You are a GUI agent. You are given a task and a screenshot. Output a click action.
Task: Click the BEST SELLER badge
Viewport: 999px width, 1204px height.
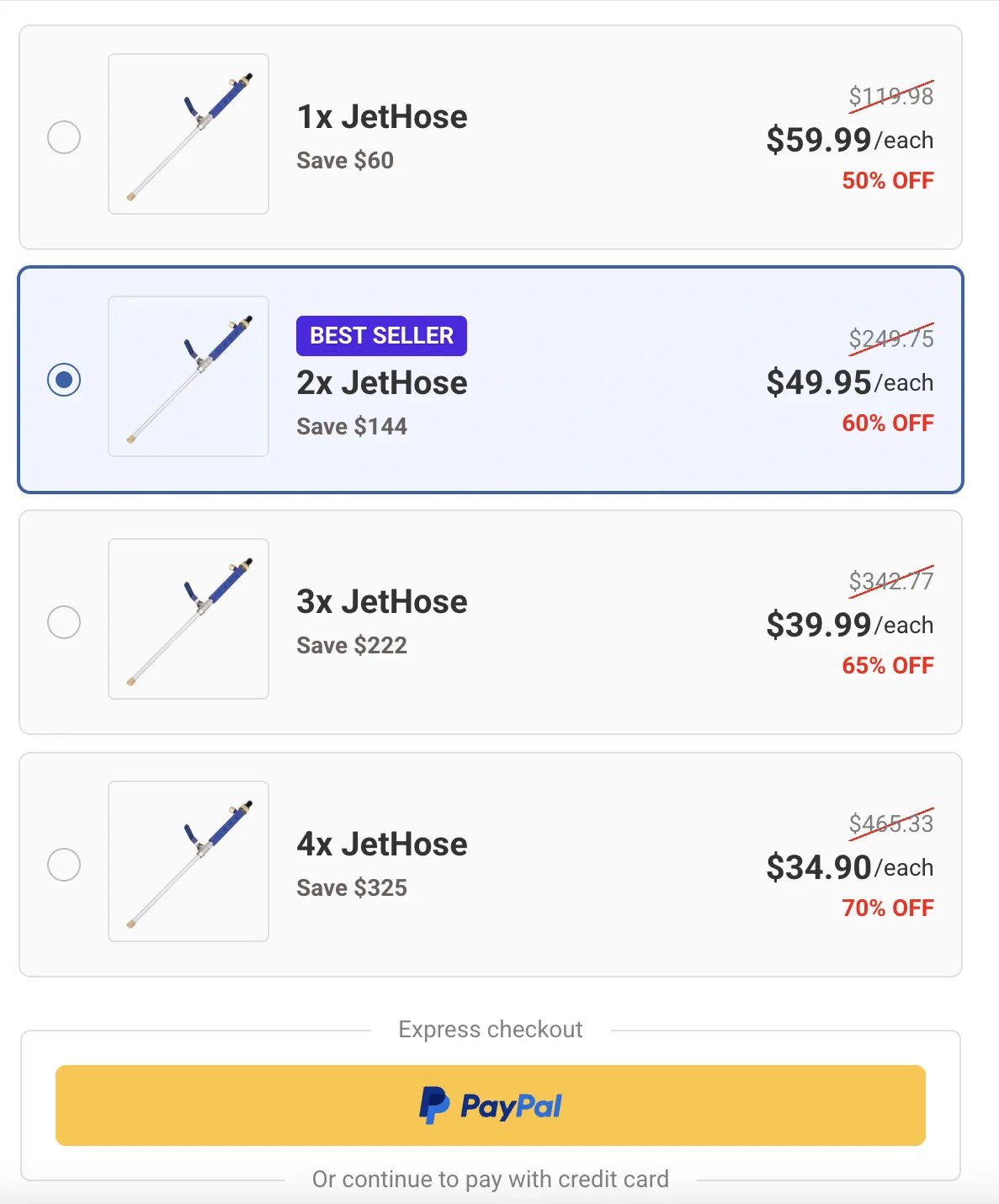tap(381, 336)
